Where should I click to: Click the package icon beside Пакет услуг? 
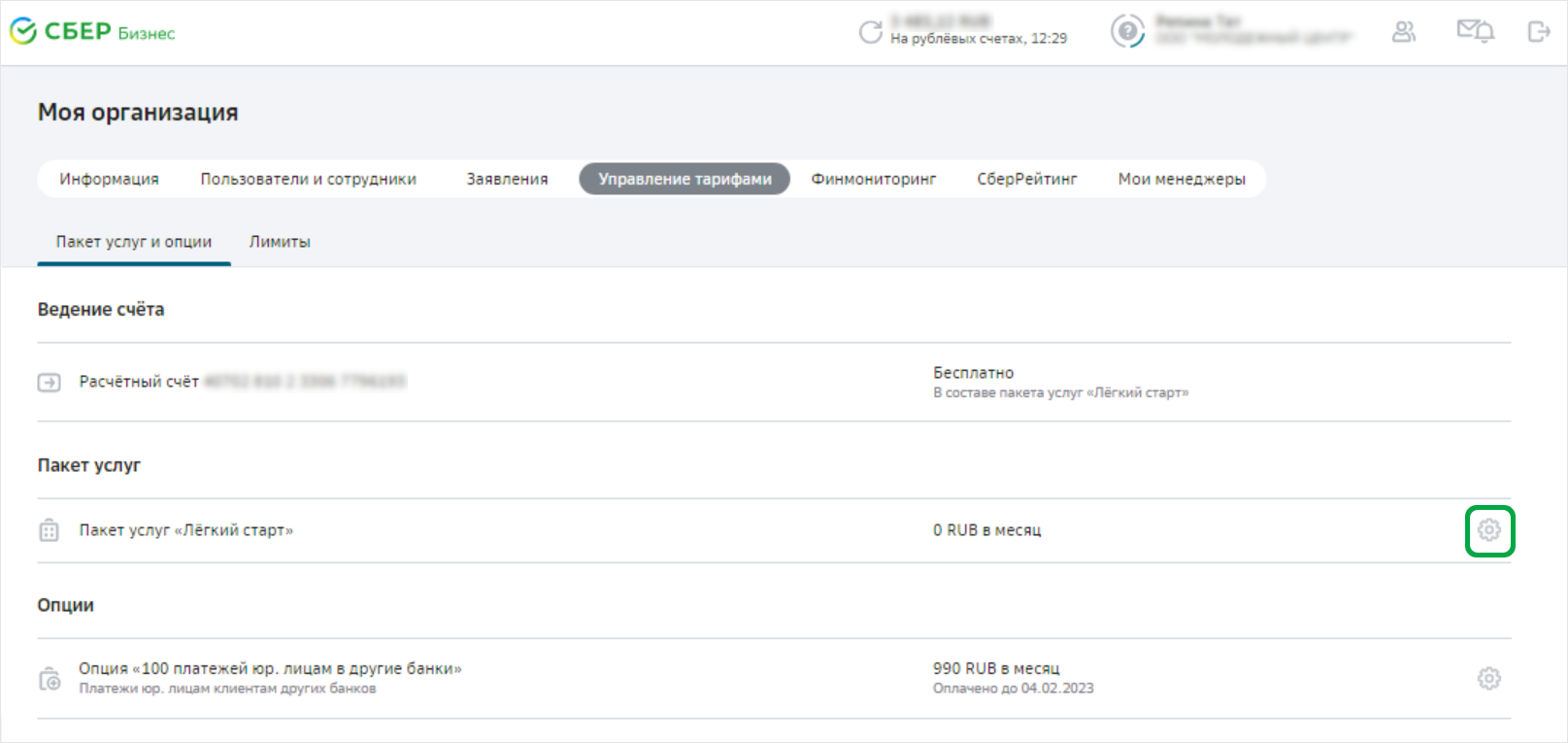pos(49,530)
